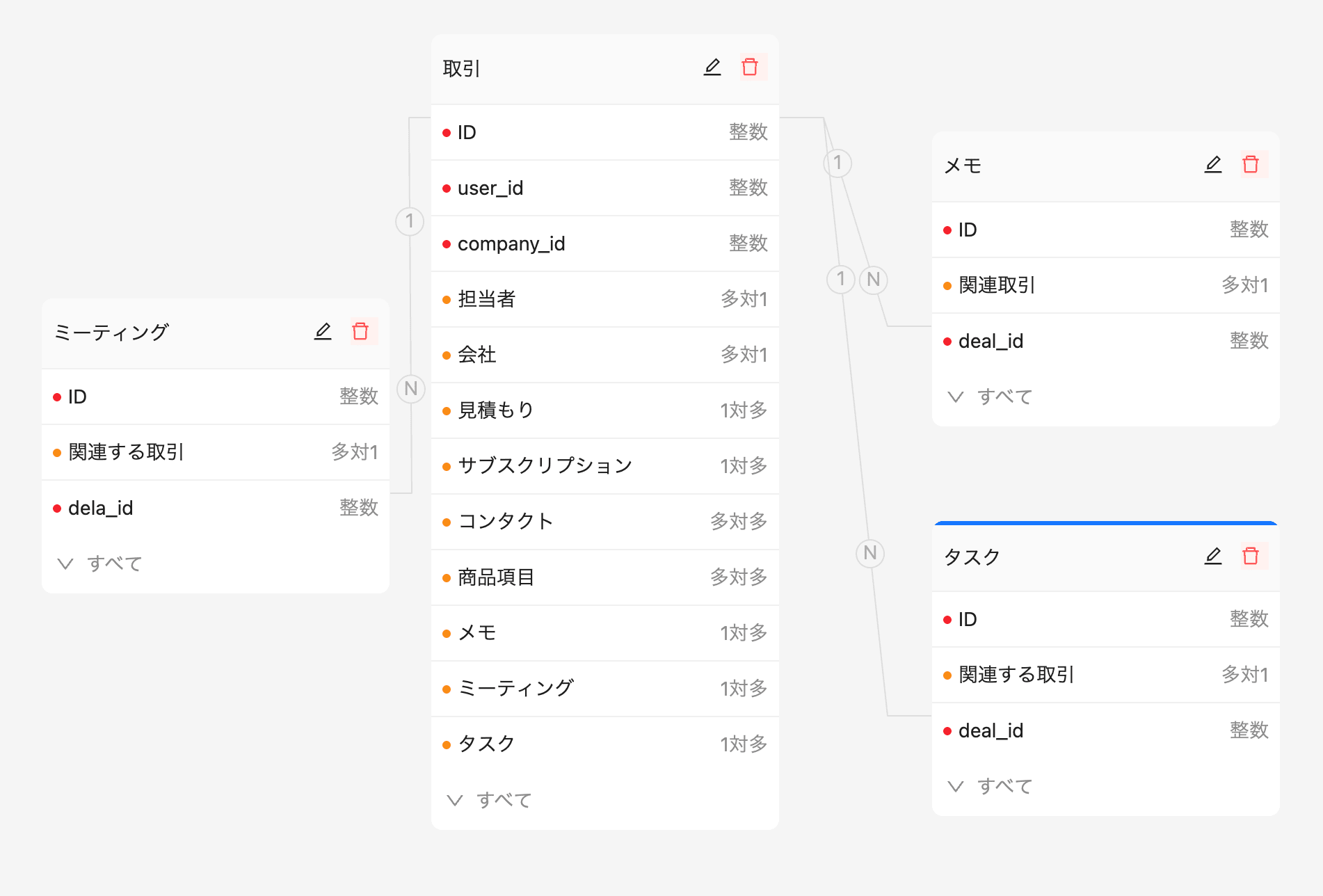This screenshot has height=896, width=1323.
Task: Click the N marker near メモ 関連取引
Action: point(874,280)
